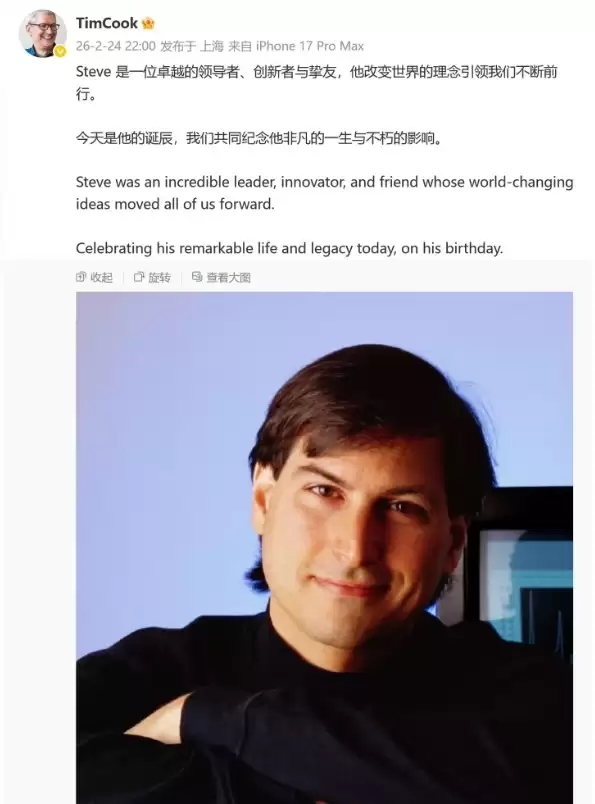The image size is (595, 804).
Task: Collapse the image via 收起 label
Action: click(102, 277)
